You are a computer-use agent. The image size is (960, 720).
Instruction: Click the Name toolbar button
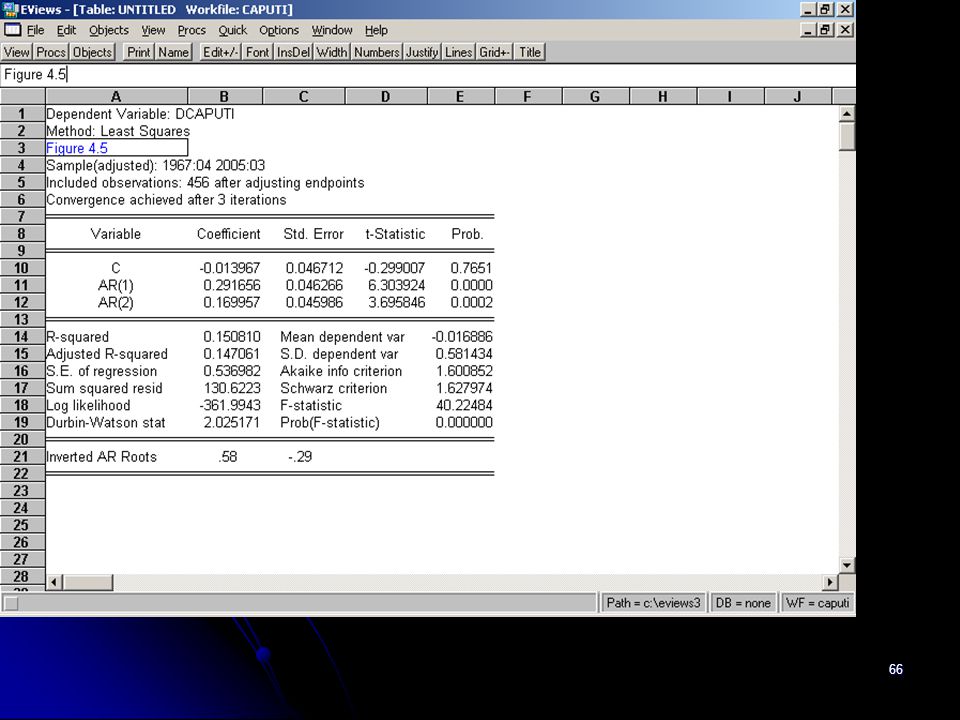(173, 52)
